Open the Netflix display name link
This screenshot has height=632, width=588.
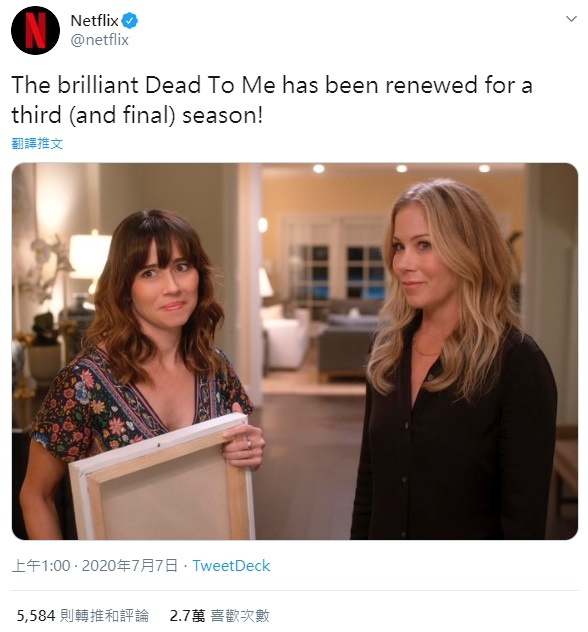pos(94,21)
